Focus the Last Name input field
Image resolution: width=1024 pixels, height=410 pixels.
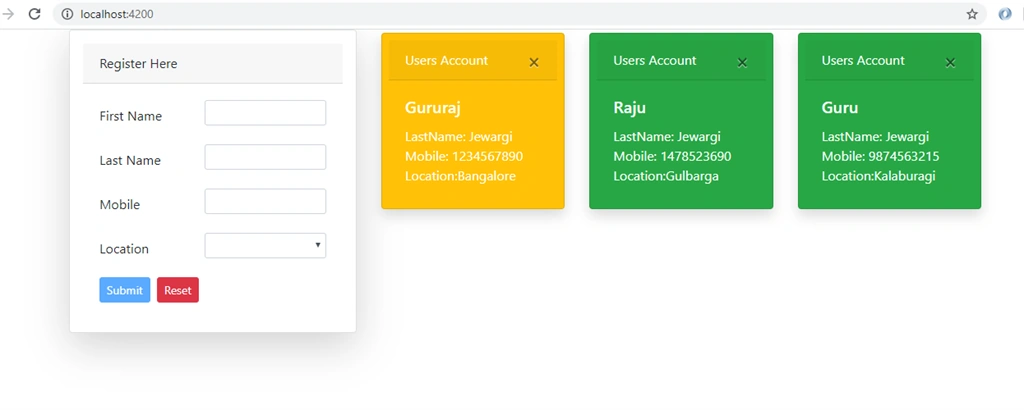265,157
